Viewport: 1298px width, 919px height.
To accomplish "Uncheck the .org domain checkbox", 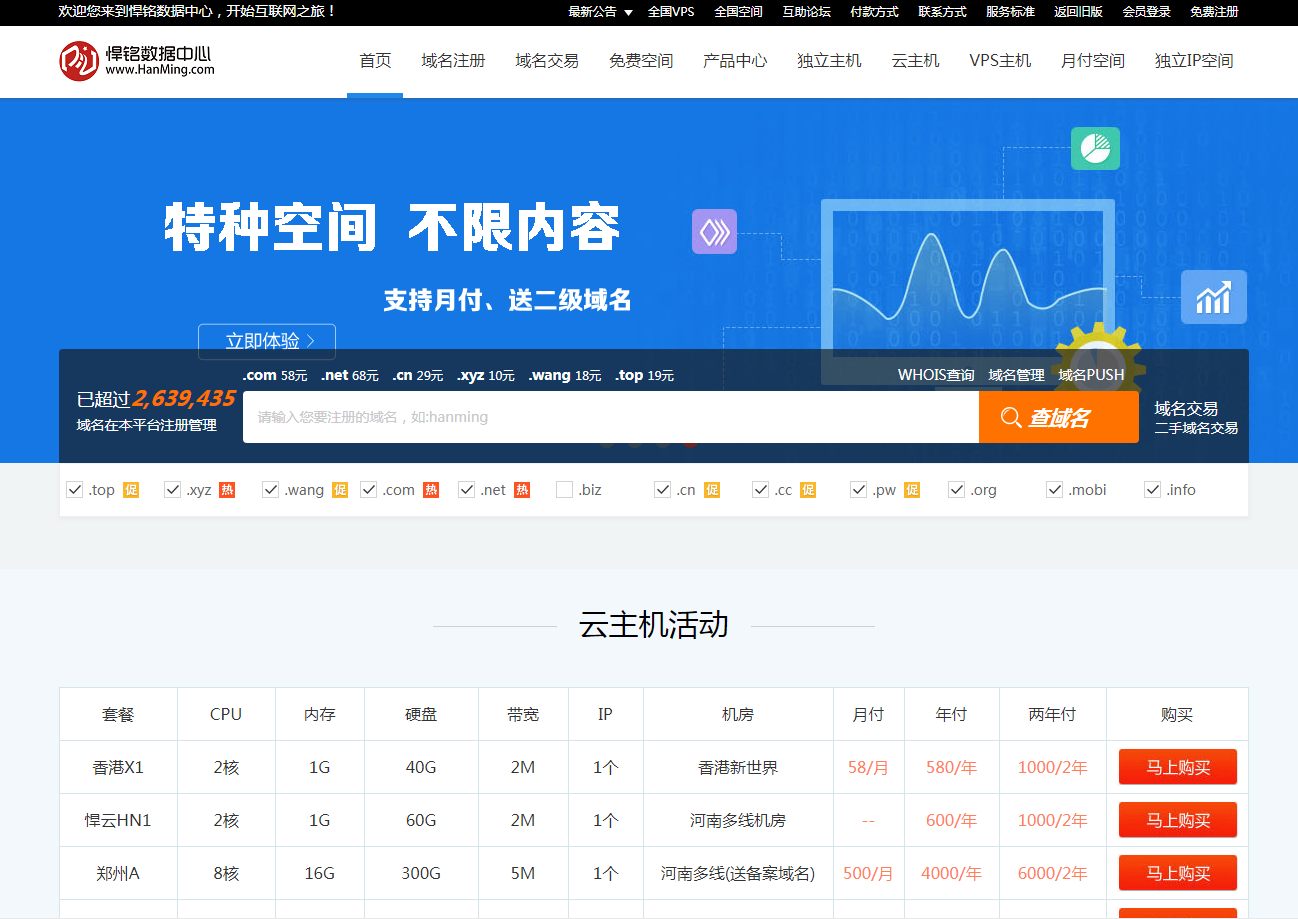I will coord(958,490).
